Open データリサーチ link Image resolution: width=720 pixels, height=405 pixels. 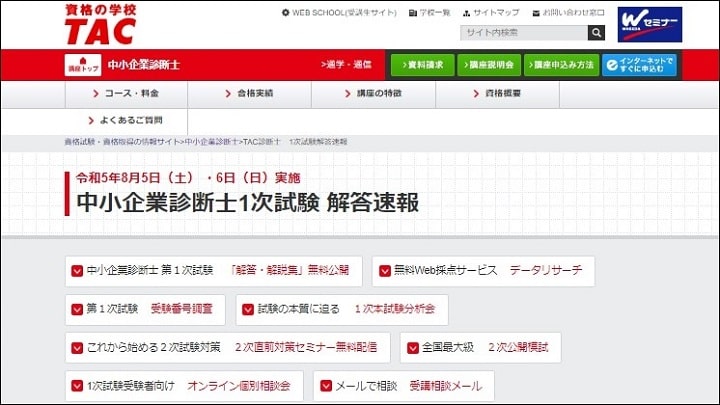tap(546, 270)
